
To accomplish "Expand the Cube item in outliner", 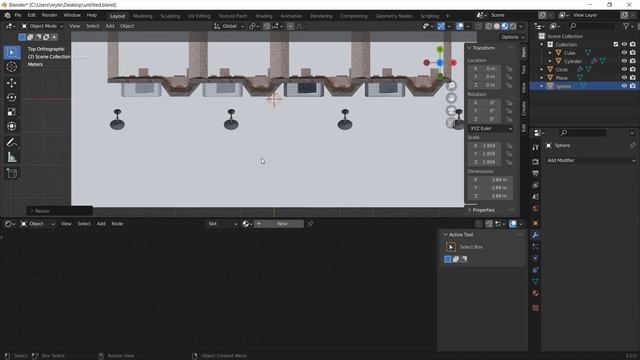I will pos(550,53).
